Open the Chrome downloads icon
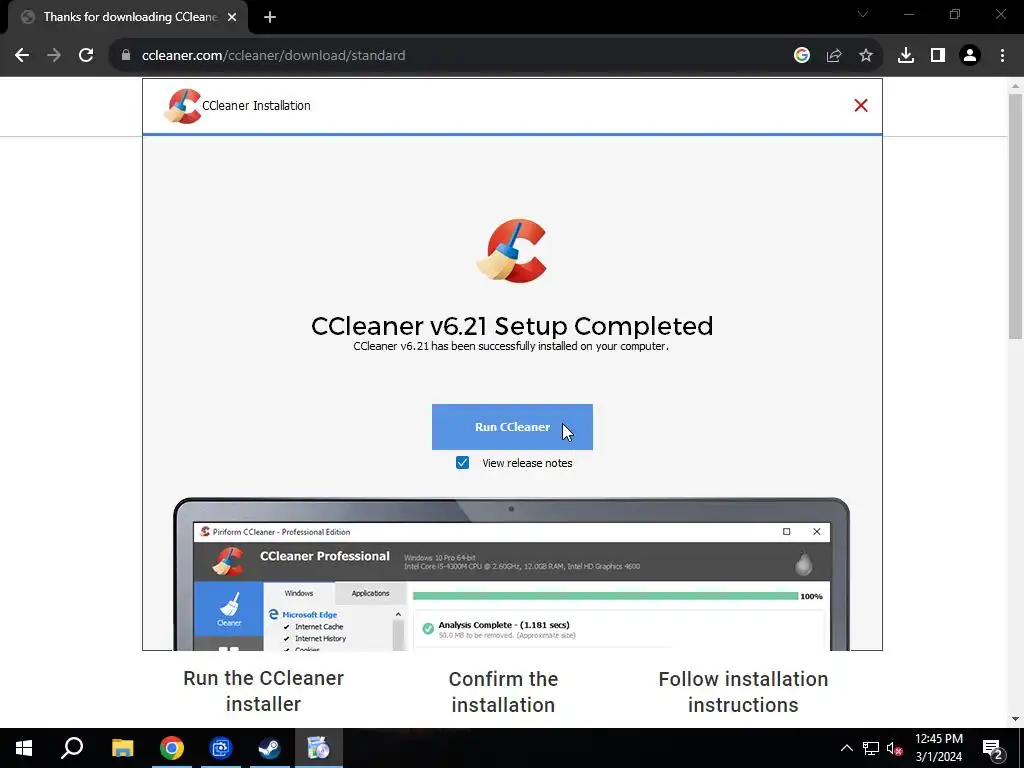 (906, 55)
